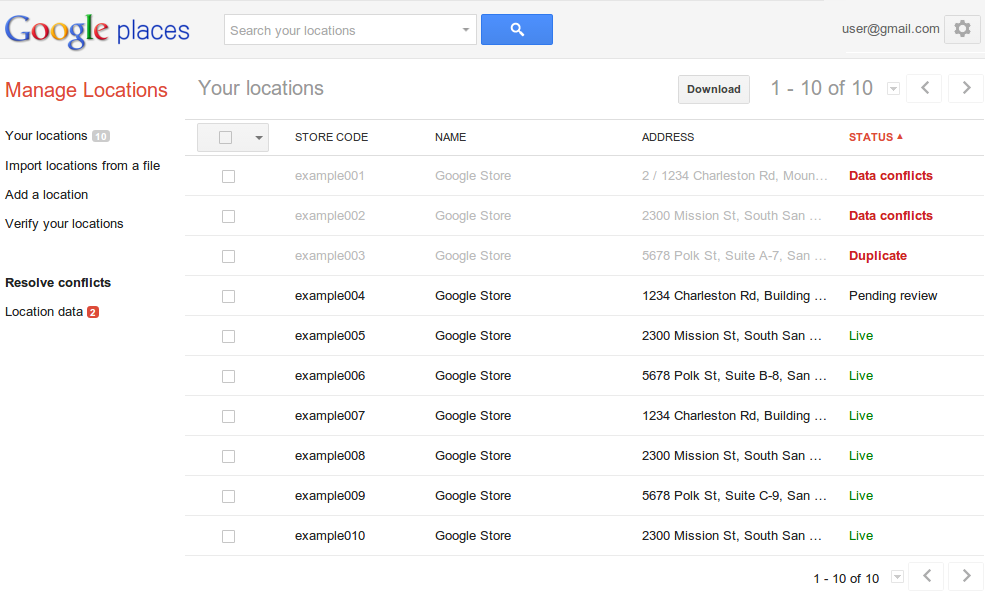Click in the Search your locations field

pyautogui.click(x=342, y=30)
